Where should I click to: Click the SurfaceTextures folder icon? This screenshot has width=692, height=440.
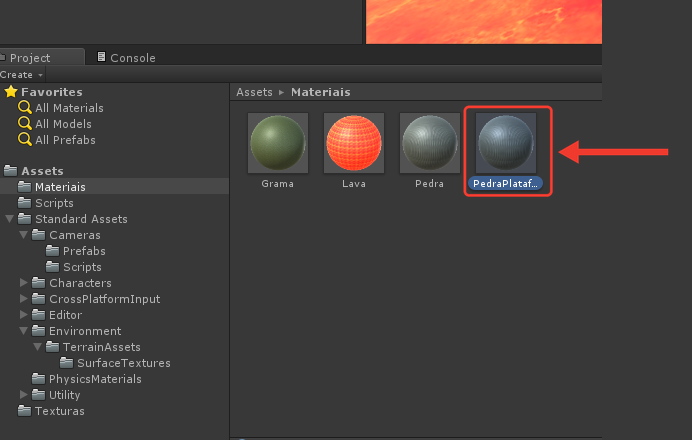click(67, 363)
